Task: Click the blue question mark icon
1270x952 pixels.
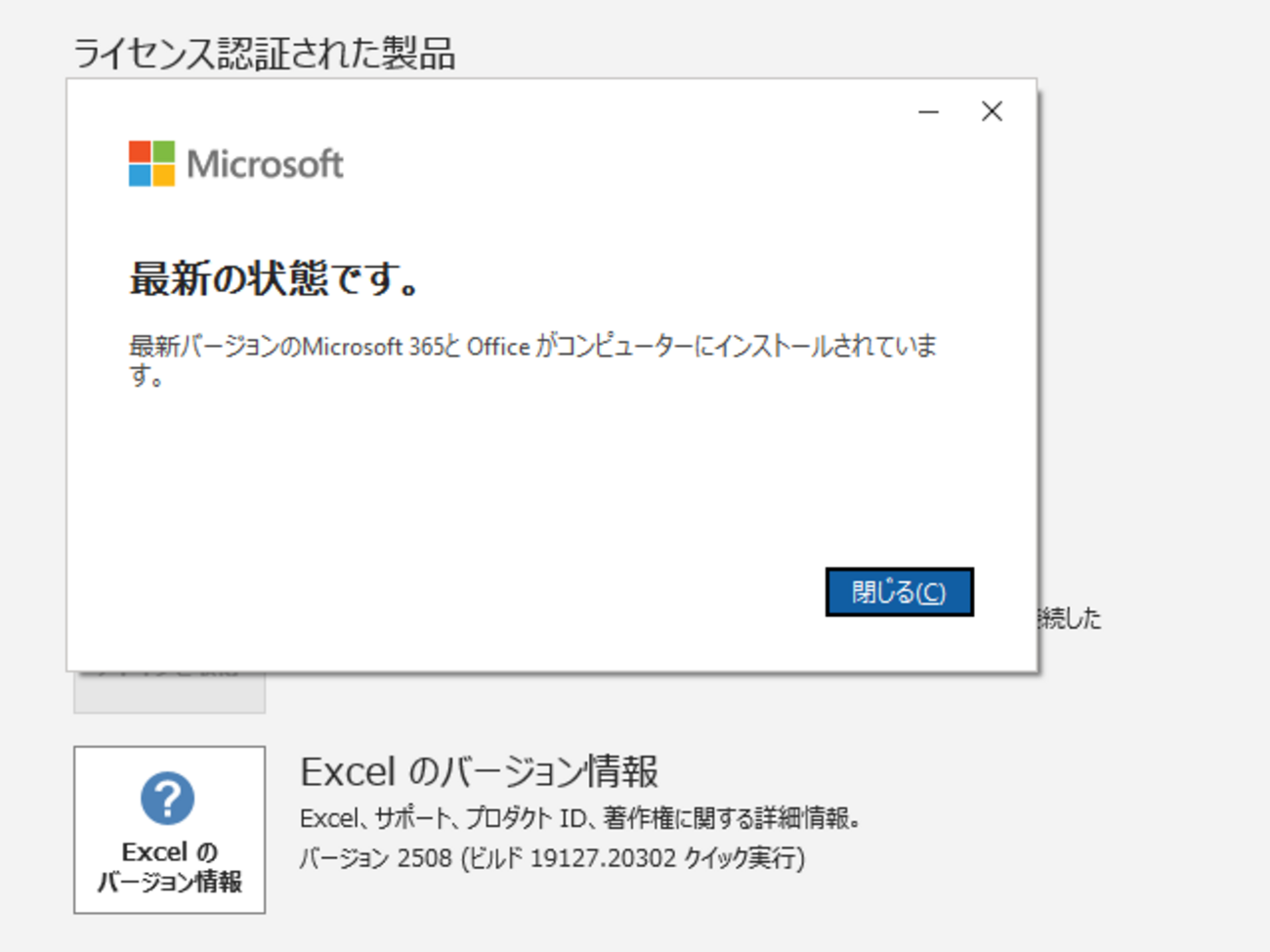Action: click(168, 798)
